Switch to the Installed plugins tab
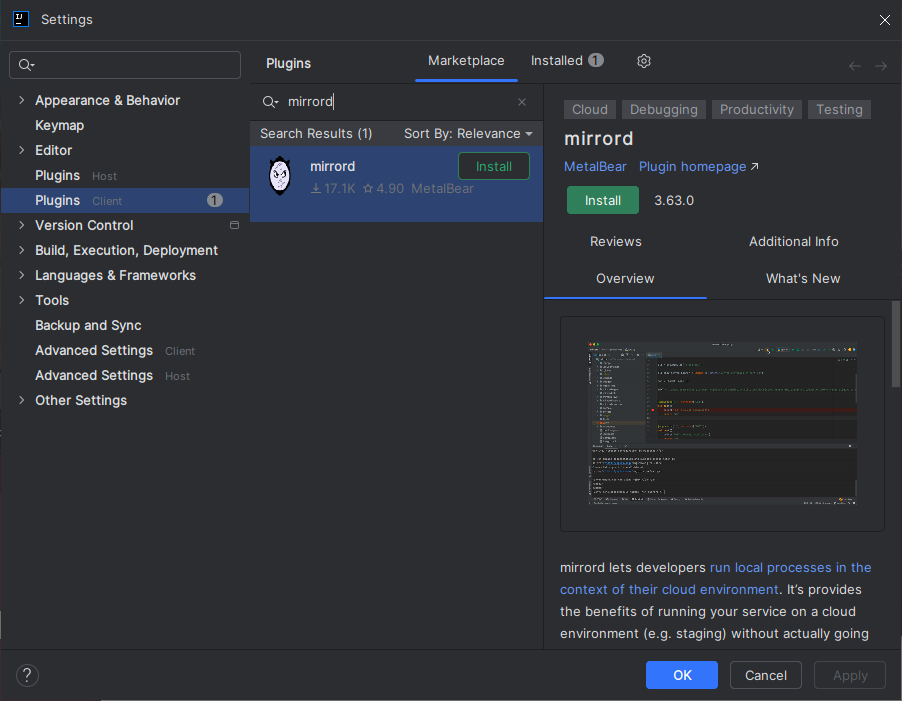 pos(557,60)
